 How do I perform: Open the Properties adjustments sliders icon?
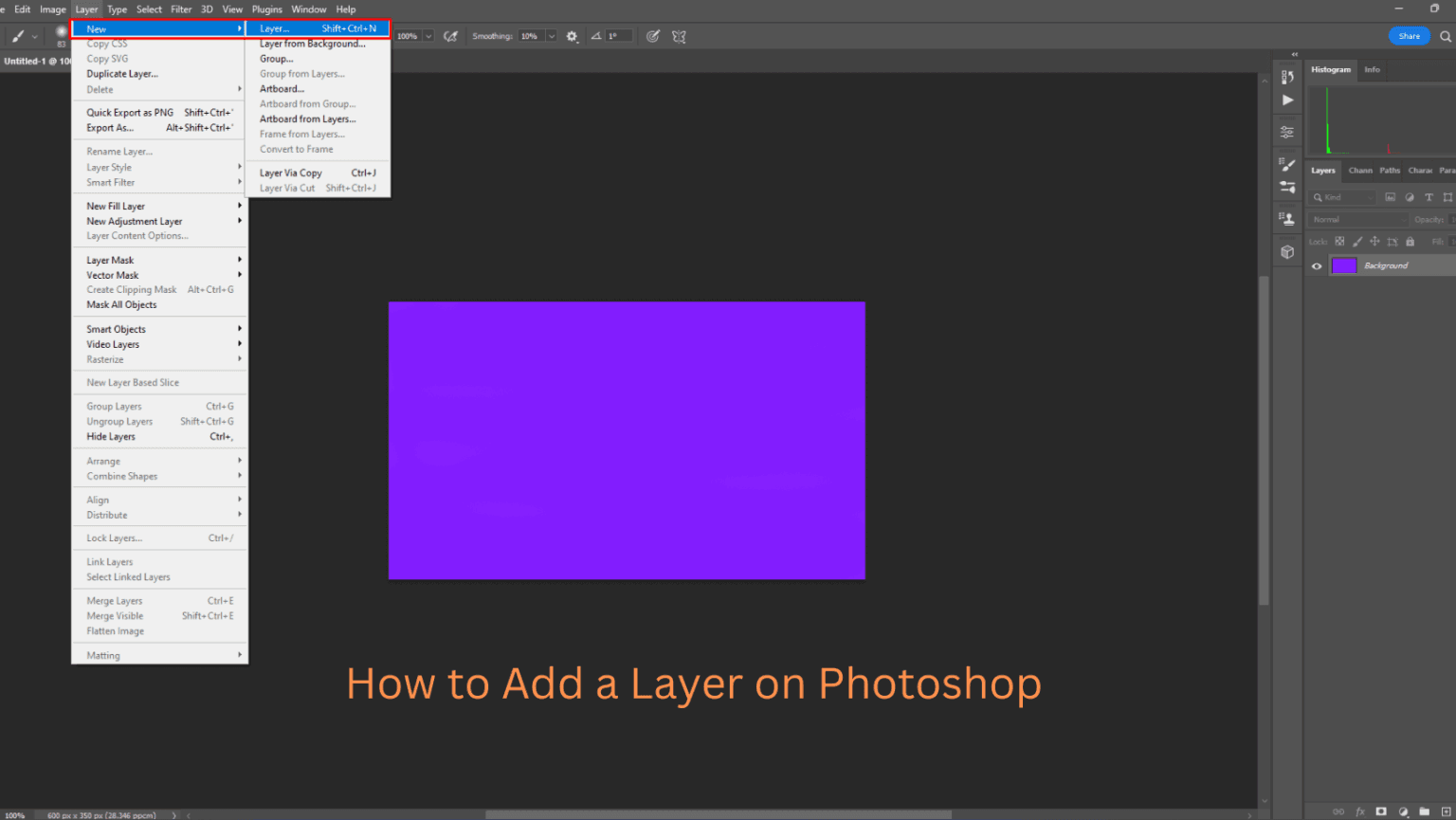pyautogui.click(x=1286, y=131)
